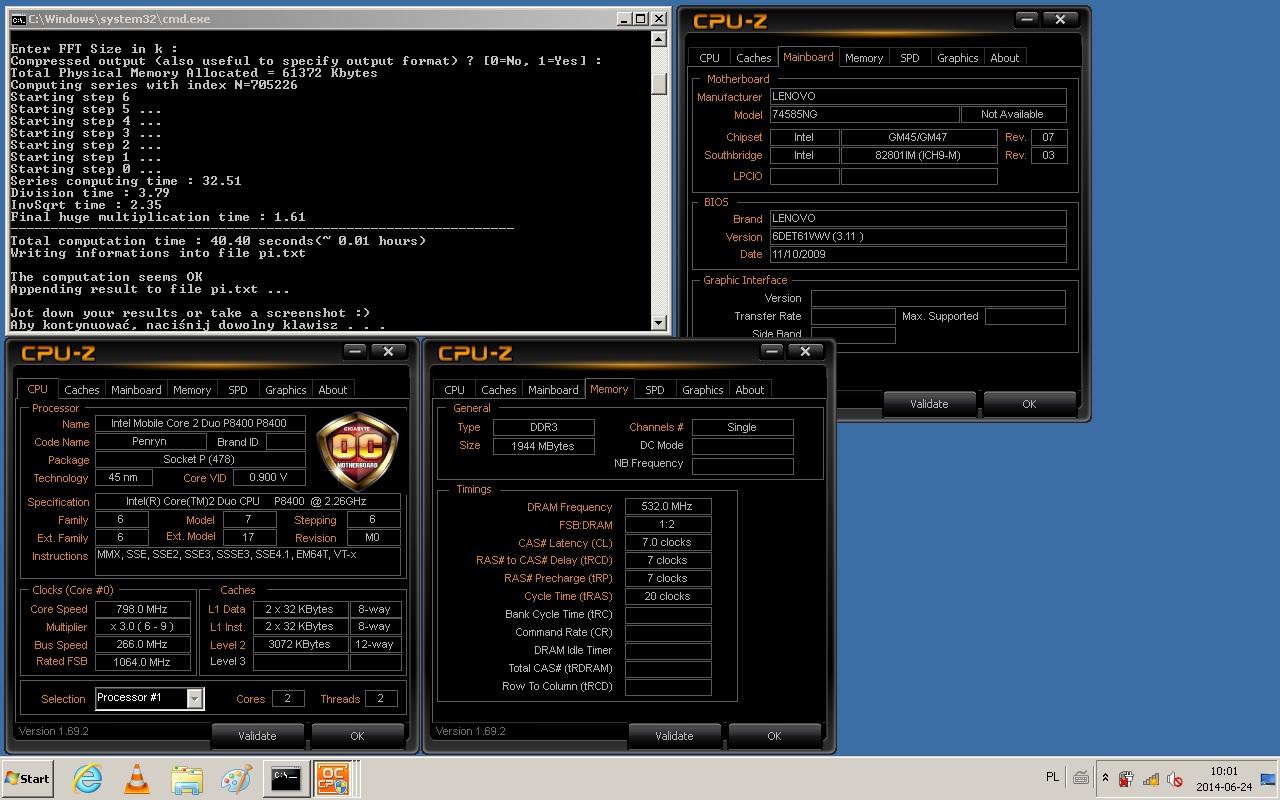Click the DRAM Frequency 532.0 MHz field

pos(668,507)
